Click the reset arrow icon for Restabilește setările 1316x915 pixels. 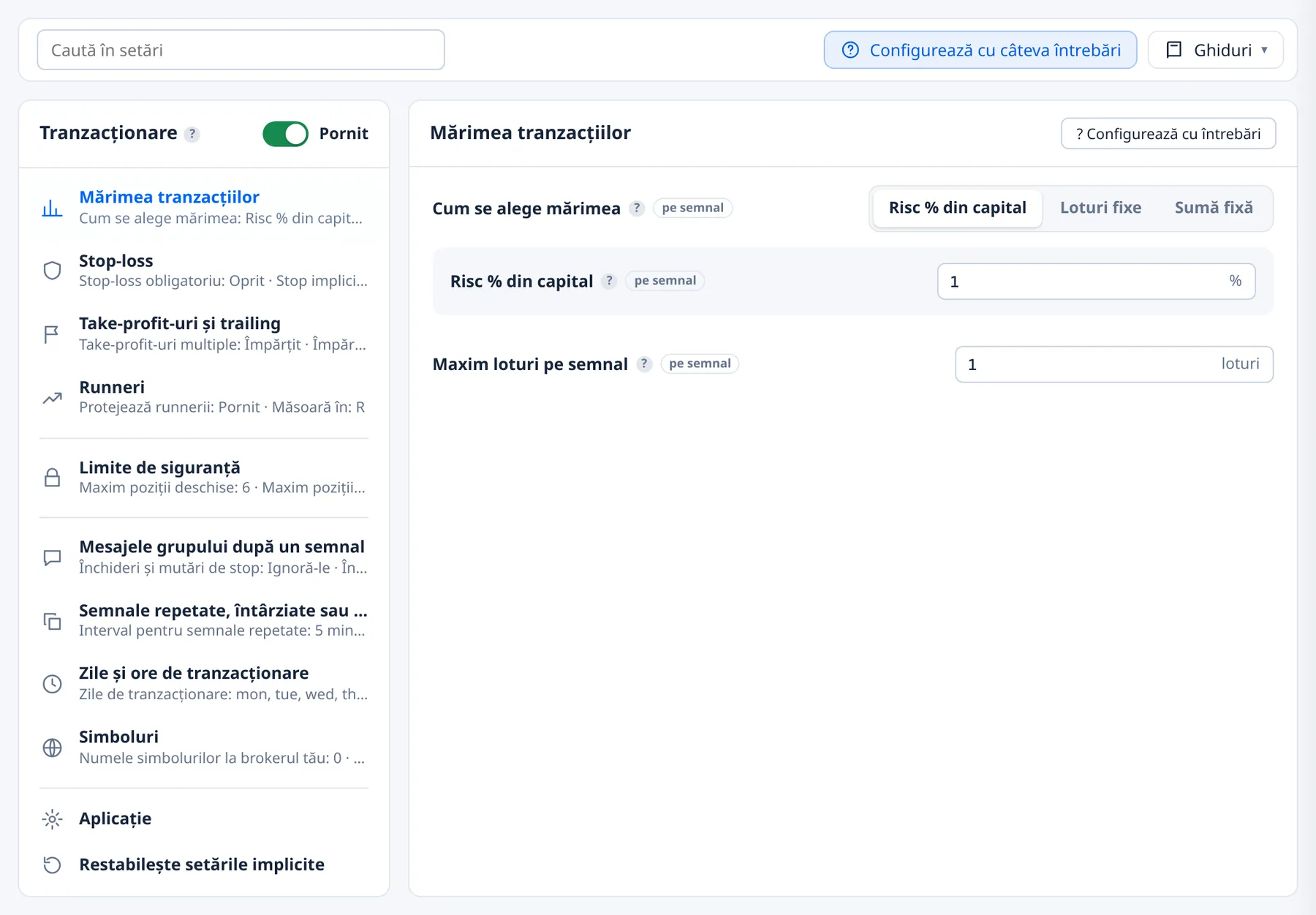(x=52, y=865)
